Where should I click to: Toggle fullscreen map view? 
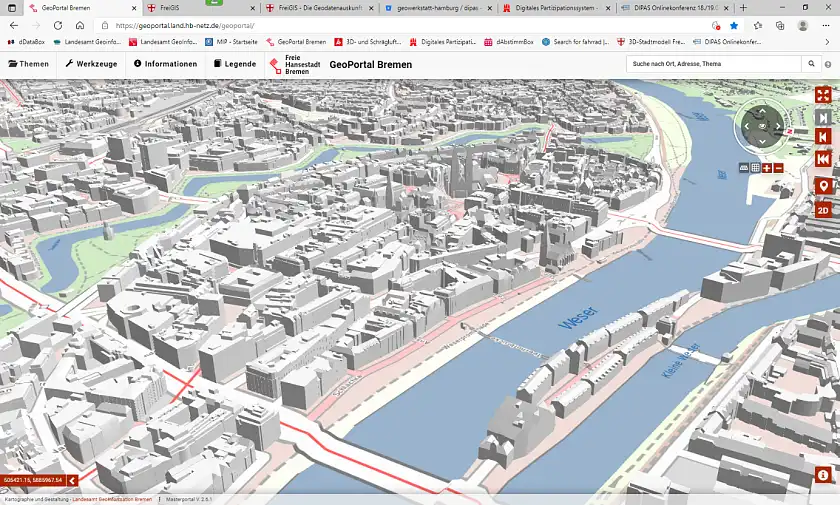click(823, 94)
